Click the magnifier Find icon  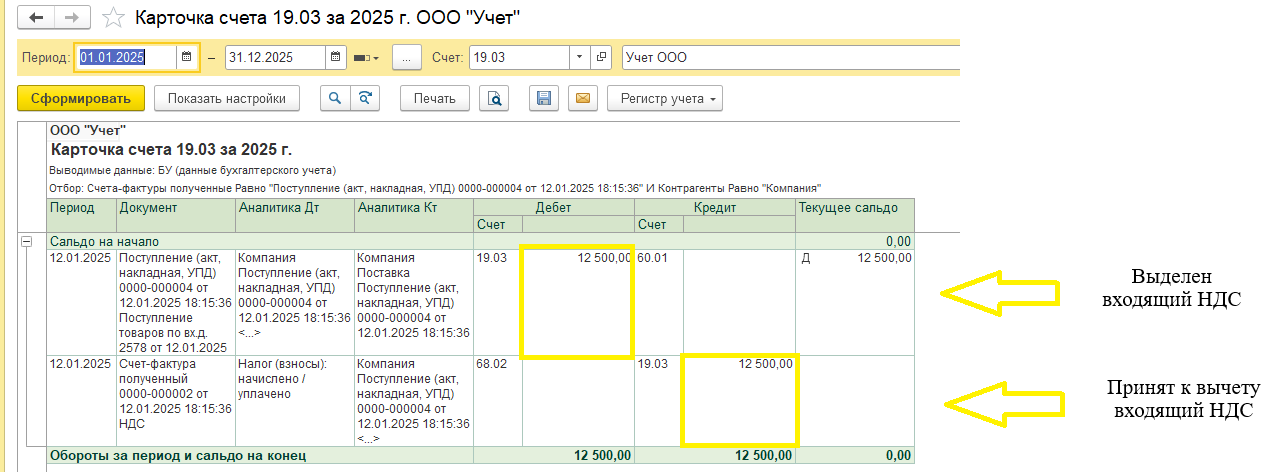tap(334, 98)
